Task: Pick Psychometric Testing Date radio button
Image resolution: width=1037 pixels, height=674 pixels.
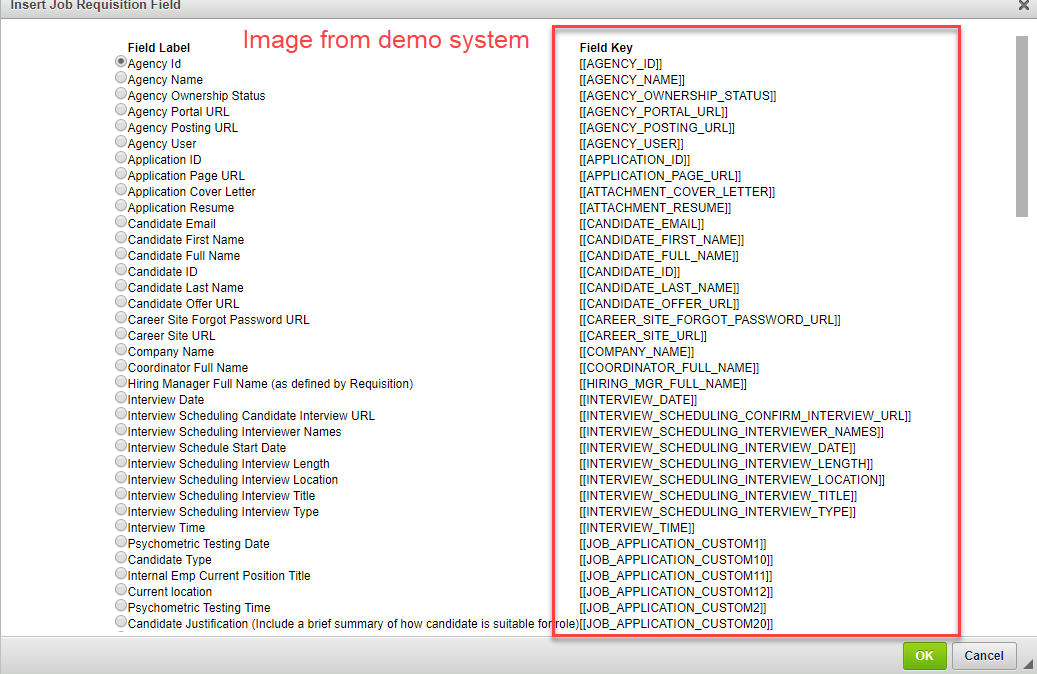Action: pyautogui.click(x=120, y=542)
